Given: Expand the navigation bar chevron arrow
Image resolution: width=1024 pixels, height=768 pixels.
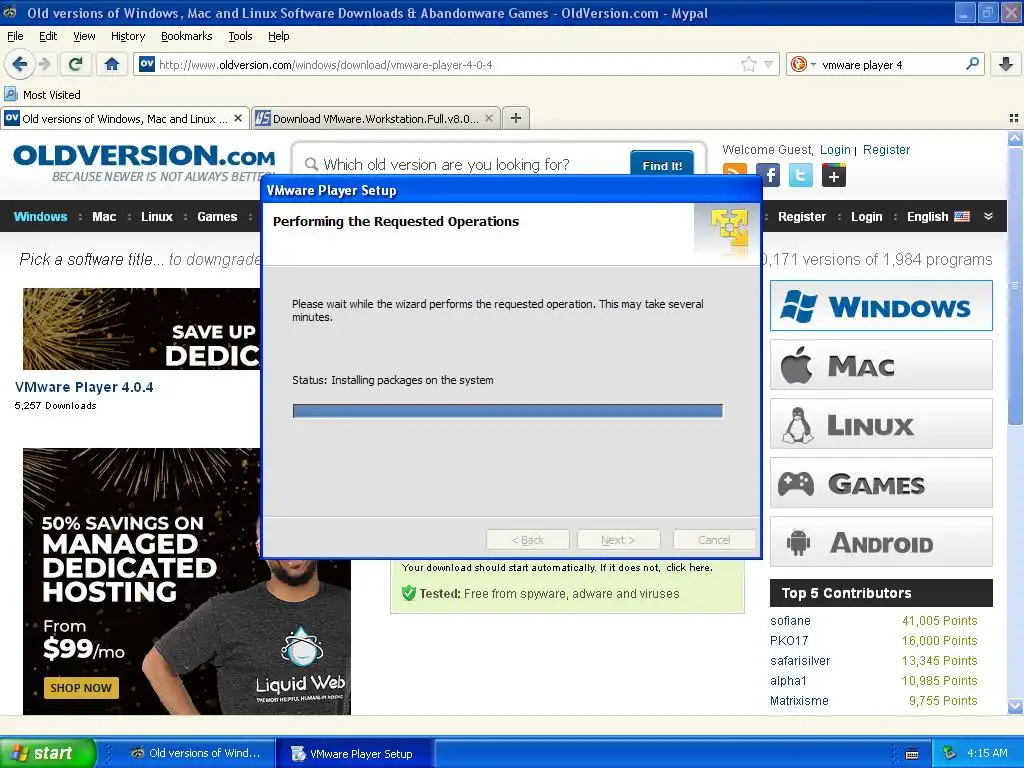Looking at the screenshot, I should (988, 216).
